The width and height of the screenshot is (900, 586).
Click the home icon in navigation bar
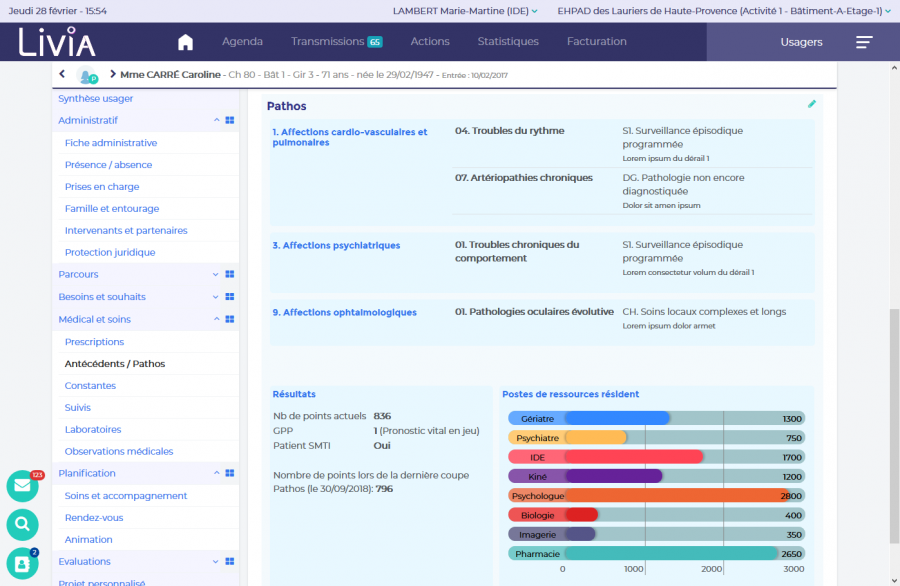click(185, 42)
